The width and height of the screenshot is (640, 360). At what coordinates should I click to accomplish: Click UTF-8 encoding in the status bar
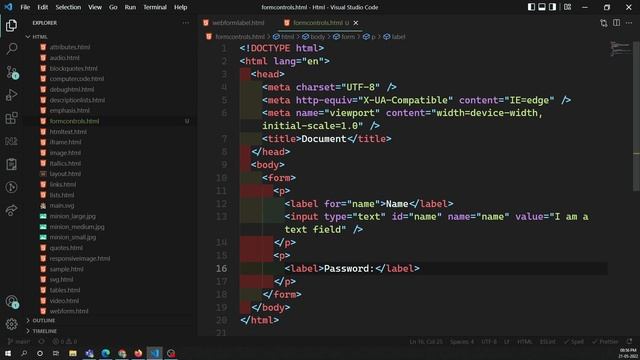489,341
